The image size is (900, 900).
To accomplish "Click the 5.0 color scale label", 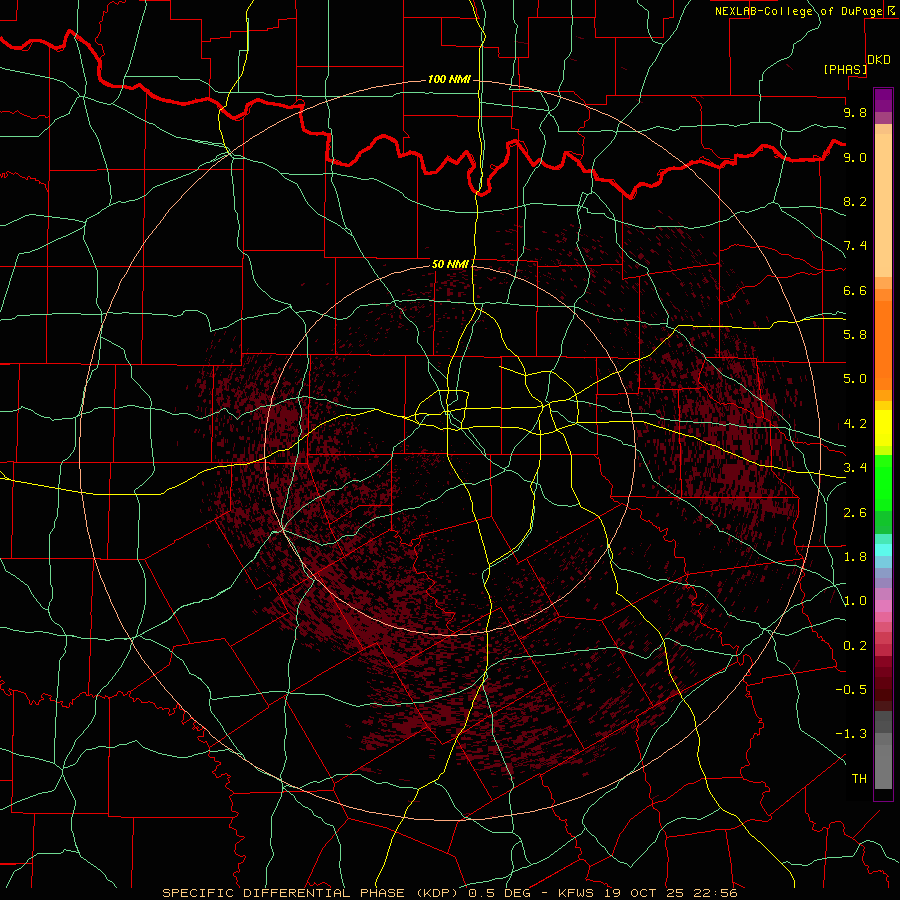I will (x=855, y=379).
